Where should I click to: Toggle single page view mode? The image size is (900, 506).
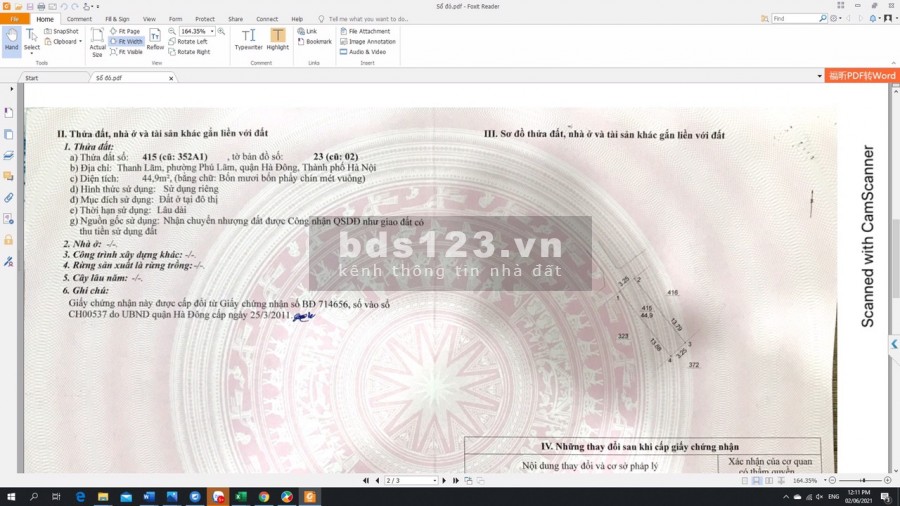(744, 481)
